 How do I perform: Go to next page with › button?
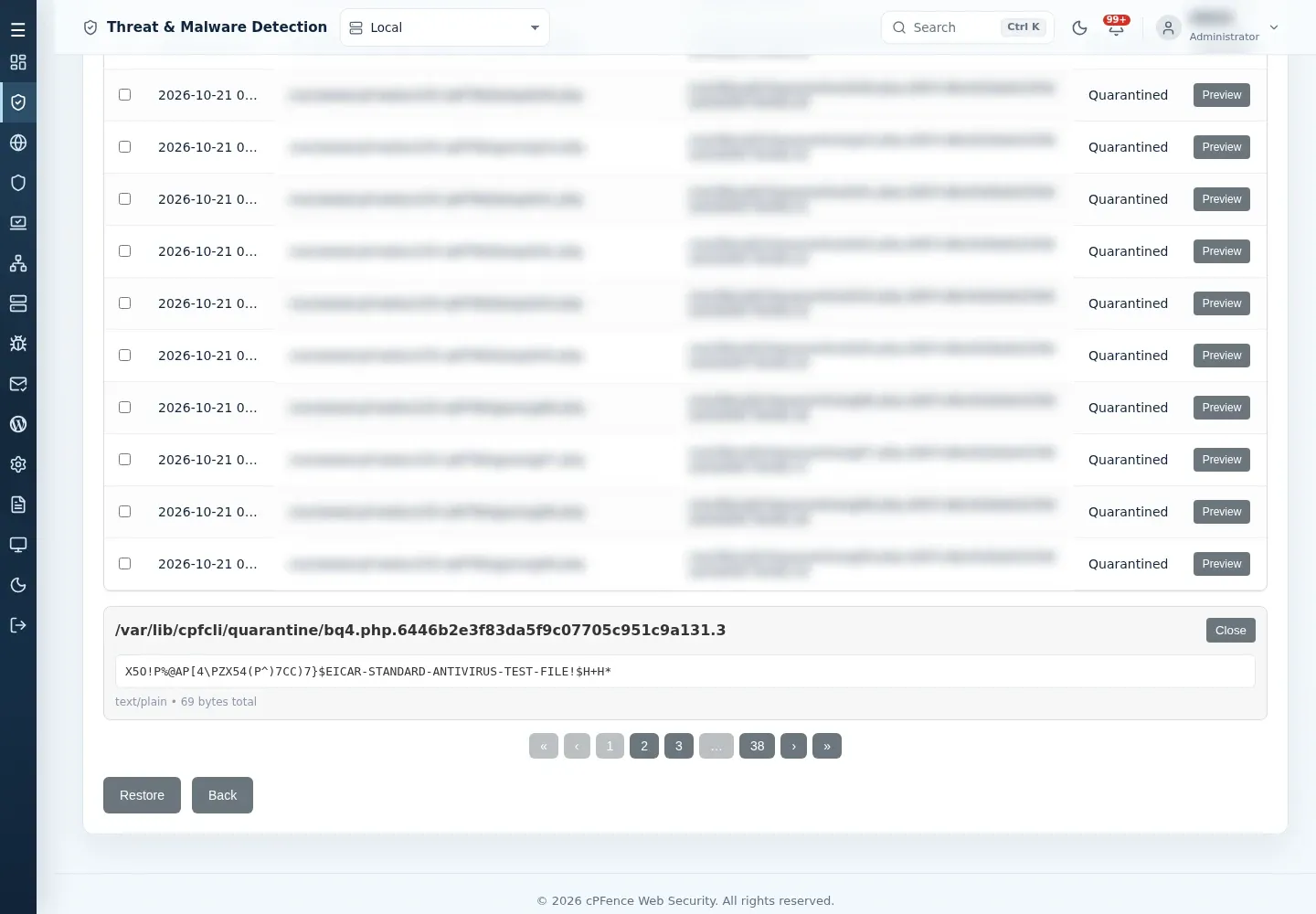point(793,746)
